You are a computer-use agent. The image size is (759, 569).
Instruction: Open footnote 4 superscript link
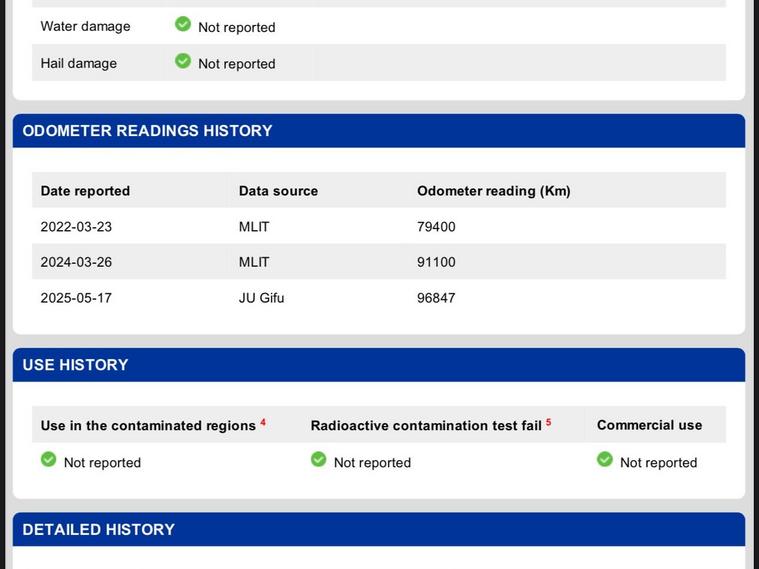pos(263,422)
